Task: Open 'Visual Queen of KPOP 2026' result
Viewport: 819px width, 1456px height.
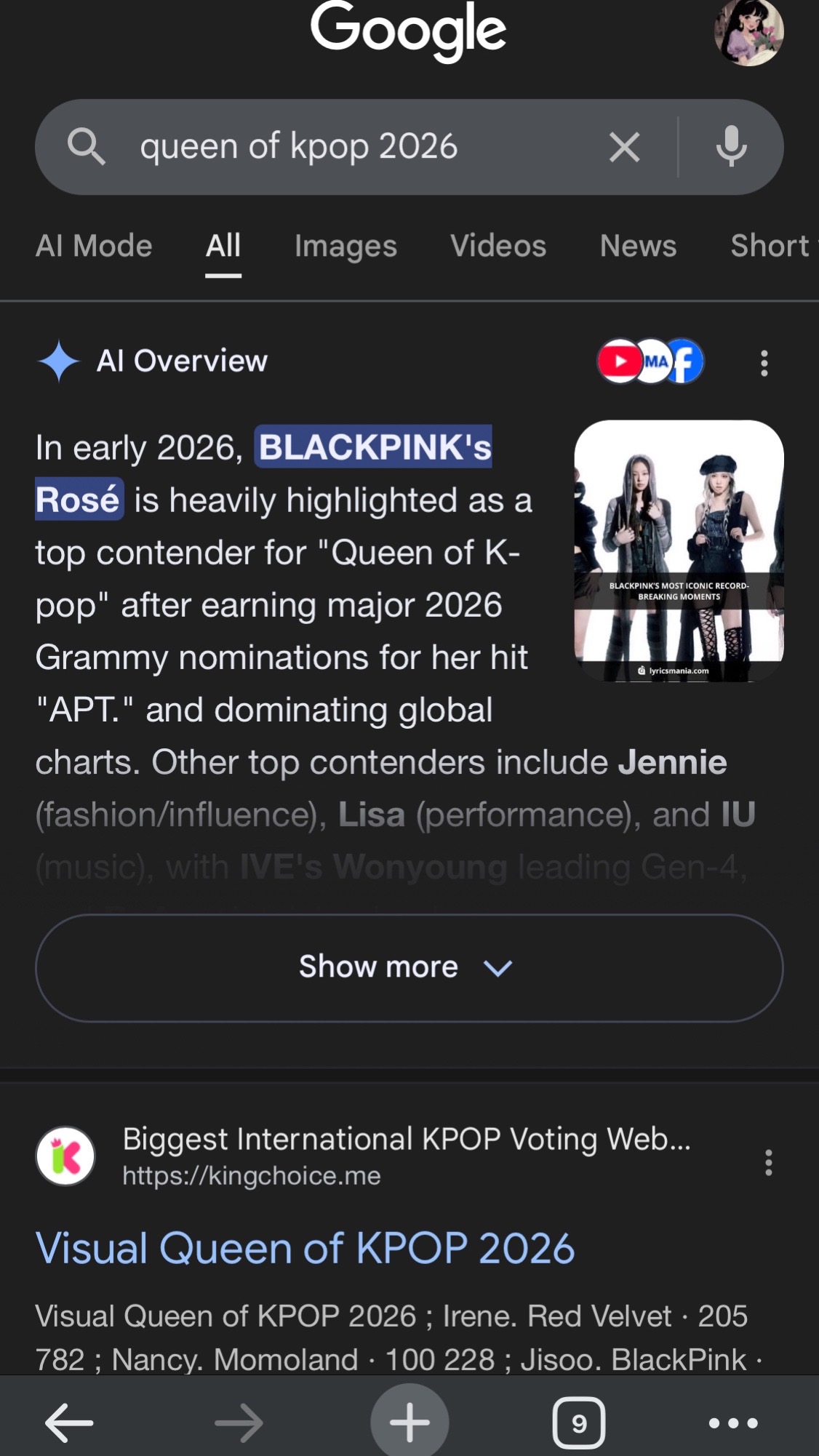Action: [305, 1249]
